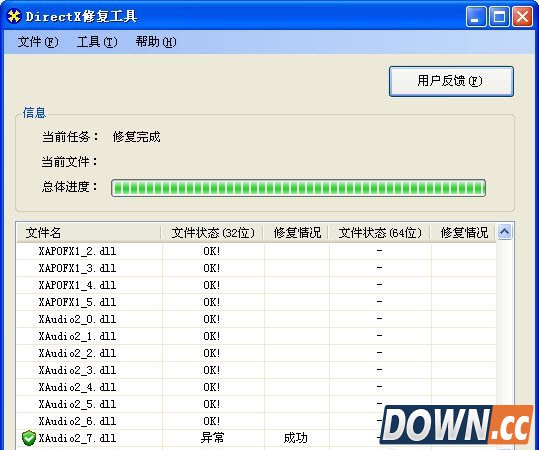
Task: Select the XAudio2_6.dll row
Action: pyautogui.click(x=256, y=421)
